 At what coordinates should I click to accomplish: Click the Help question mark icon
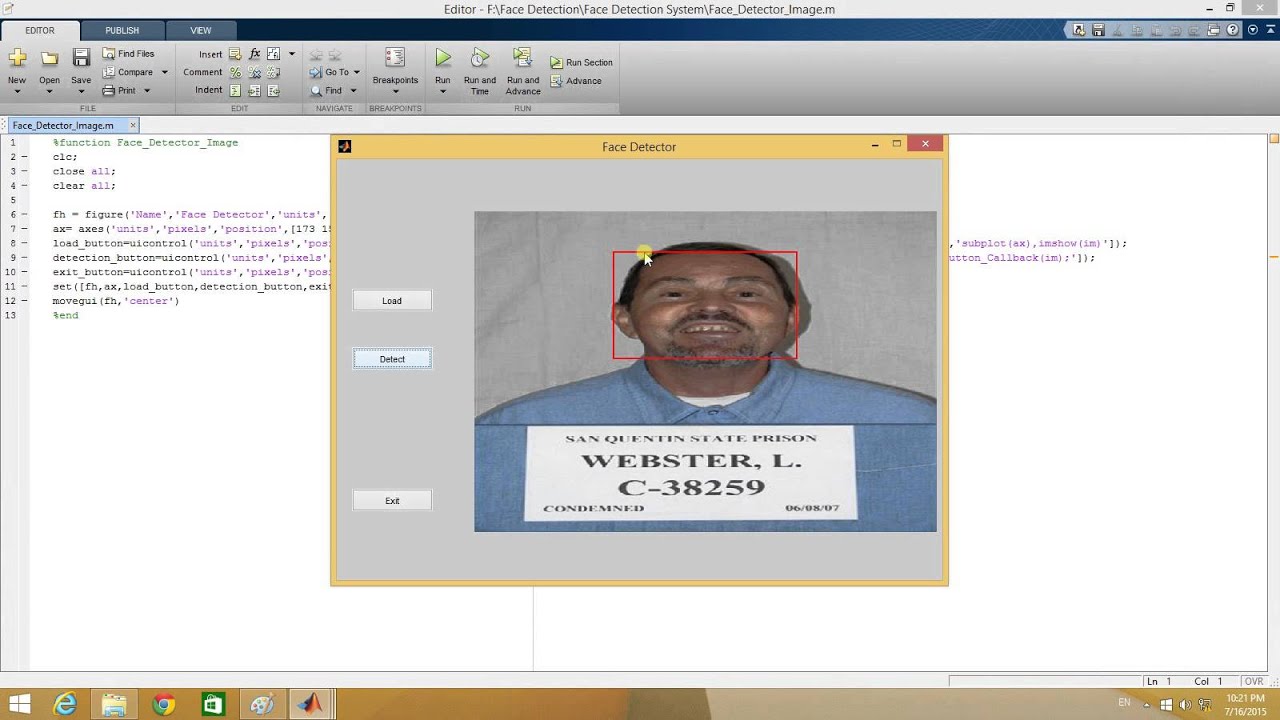coord(1233,30)
